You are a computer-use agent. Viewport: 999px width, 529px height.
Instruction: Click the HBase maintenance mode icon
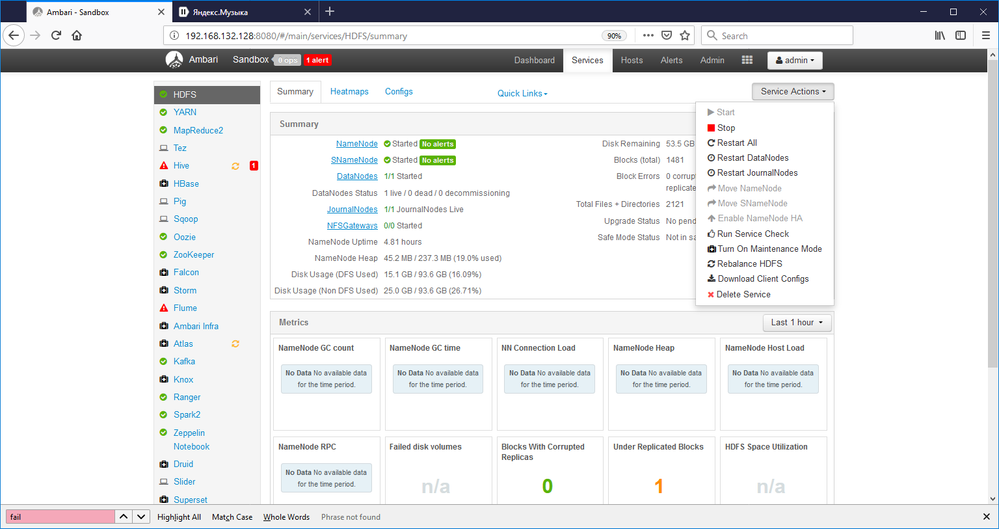click(164, 184)
